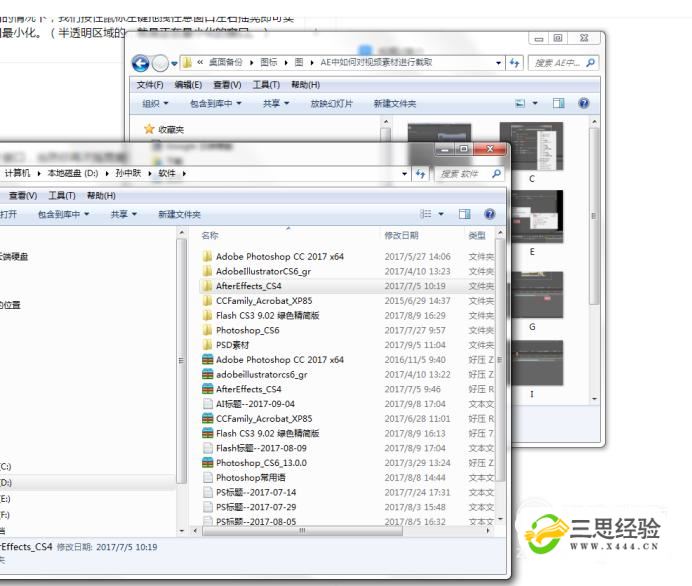Select Flash标题--2017-08-09 file name
The height and width of the screenshot is (586, 692).
pyautogui.click(x=261, y=448)
